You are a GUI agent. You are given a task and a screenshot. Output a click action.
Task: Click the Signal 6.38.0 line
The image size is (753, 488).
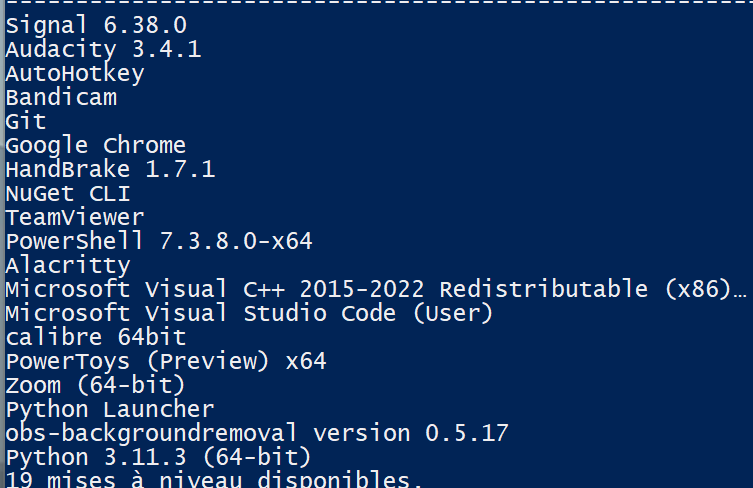coord(96,25)
